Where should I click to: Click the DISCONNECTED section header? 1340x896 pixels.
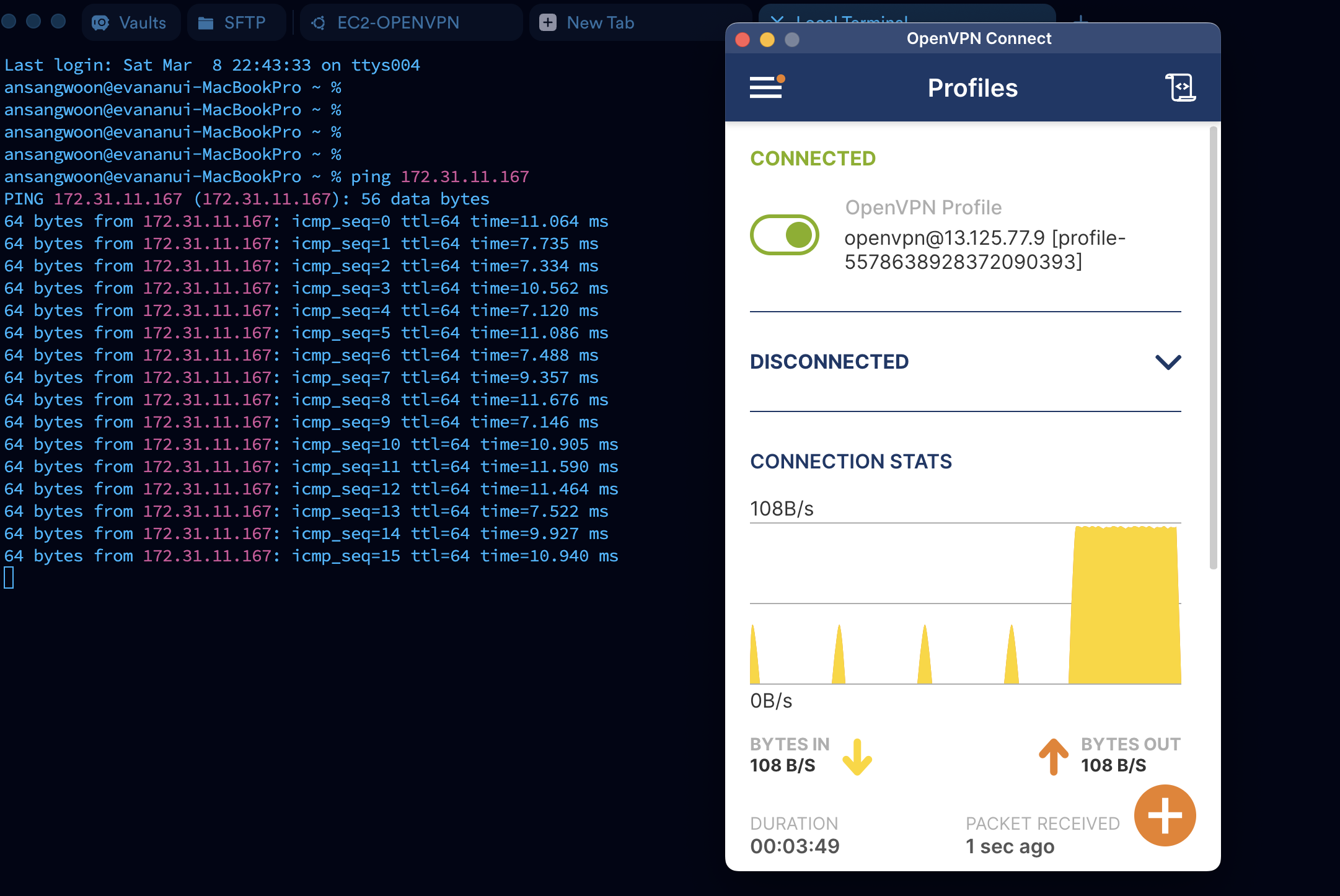point(829,362)
